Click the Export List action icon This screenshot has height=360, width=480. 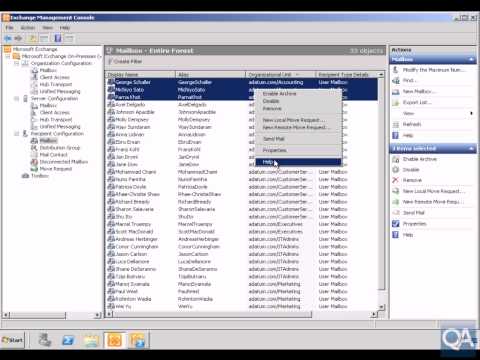click(x=396, y=102)
